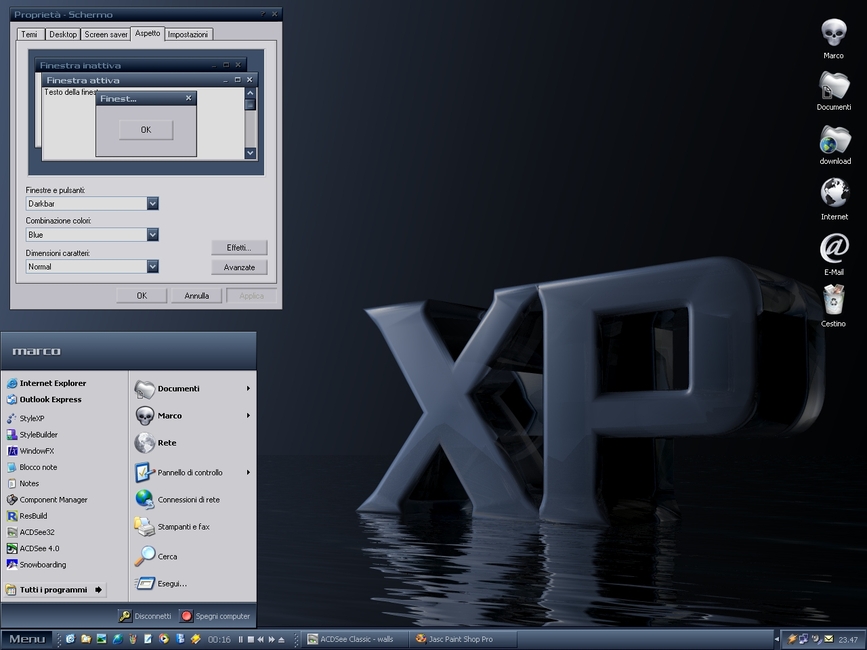Launch StyleBuilder from the start menu list
This screenshot has width=867, height=650.
[32, 434]
